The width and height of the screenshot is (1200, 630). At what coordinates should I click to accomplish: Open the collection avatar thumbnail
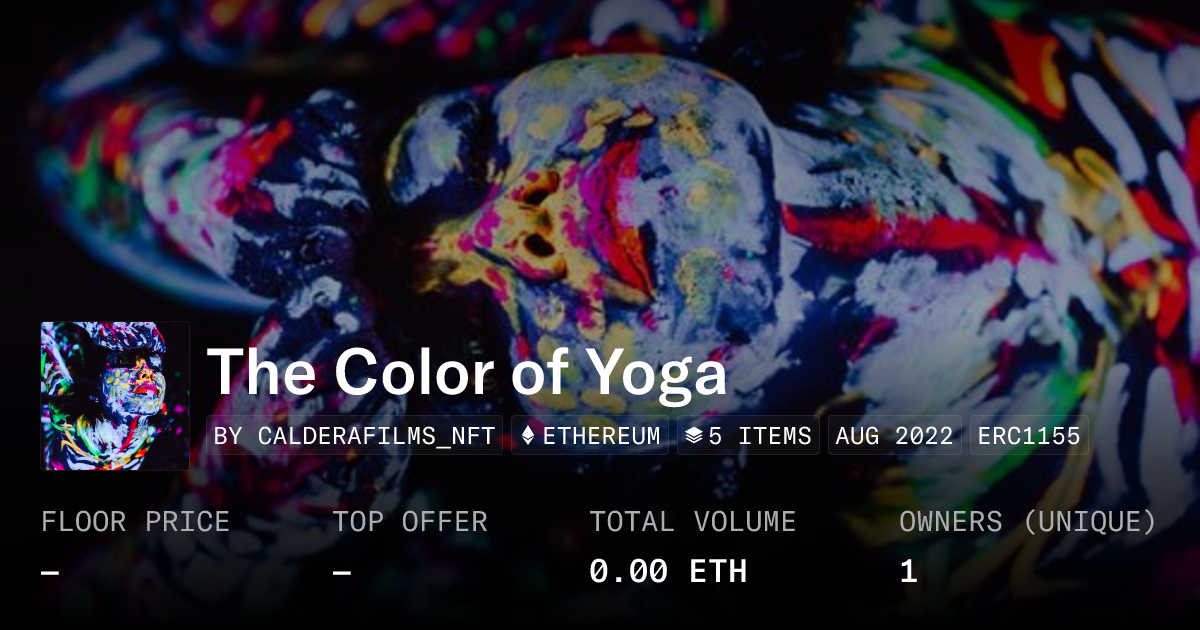[x=115, y=396]
